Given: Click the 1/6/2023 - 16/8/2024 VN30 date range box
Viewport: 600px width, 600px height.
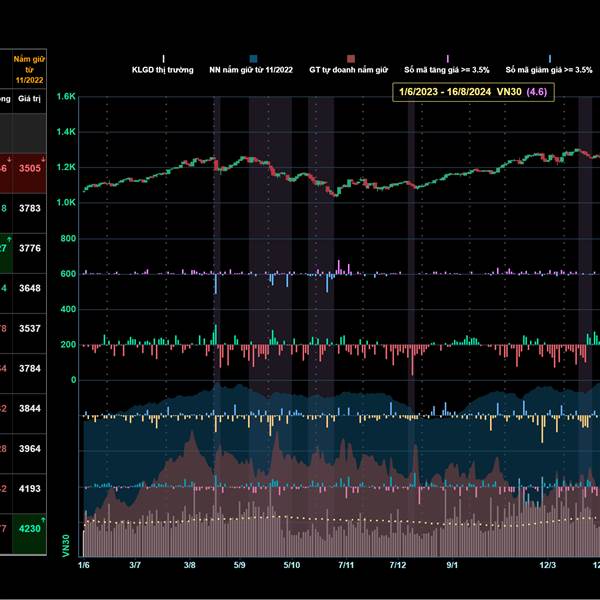Looking at the screenshot, I should point(473,92).
